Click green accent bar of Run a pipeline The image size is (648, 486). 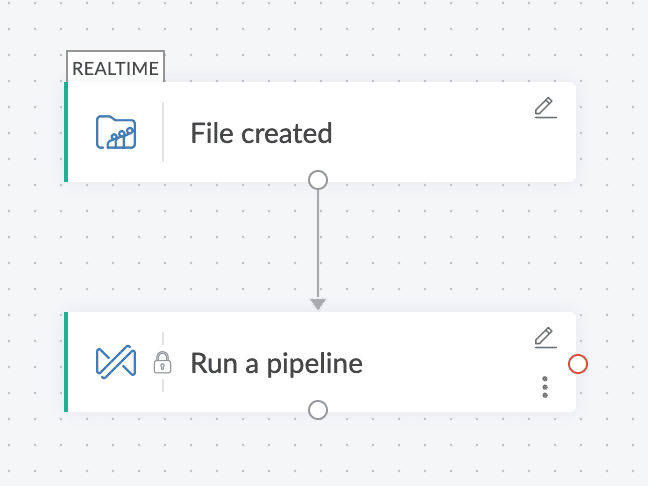click(66, 362)
